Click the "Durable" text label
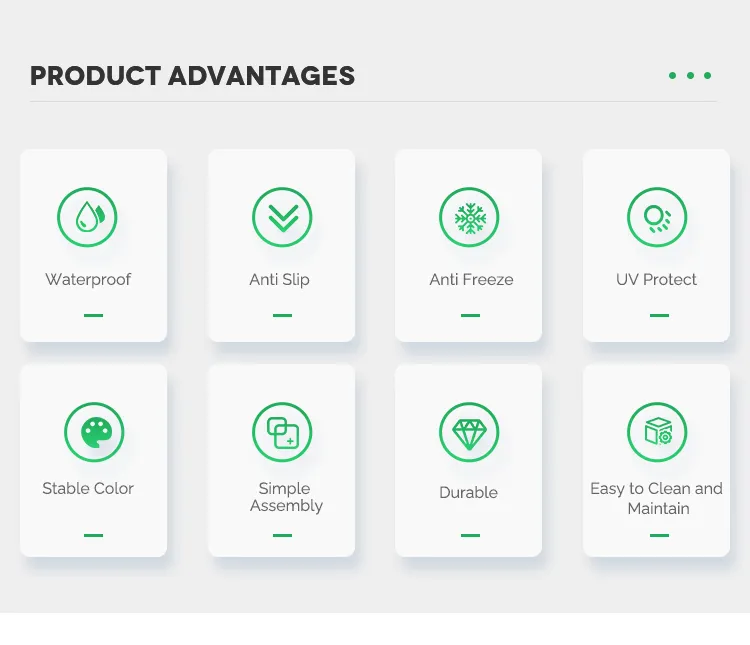 (468, 493)
